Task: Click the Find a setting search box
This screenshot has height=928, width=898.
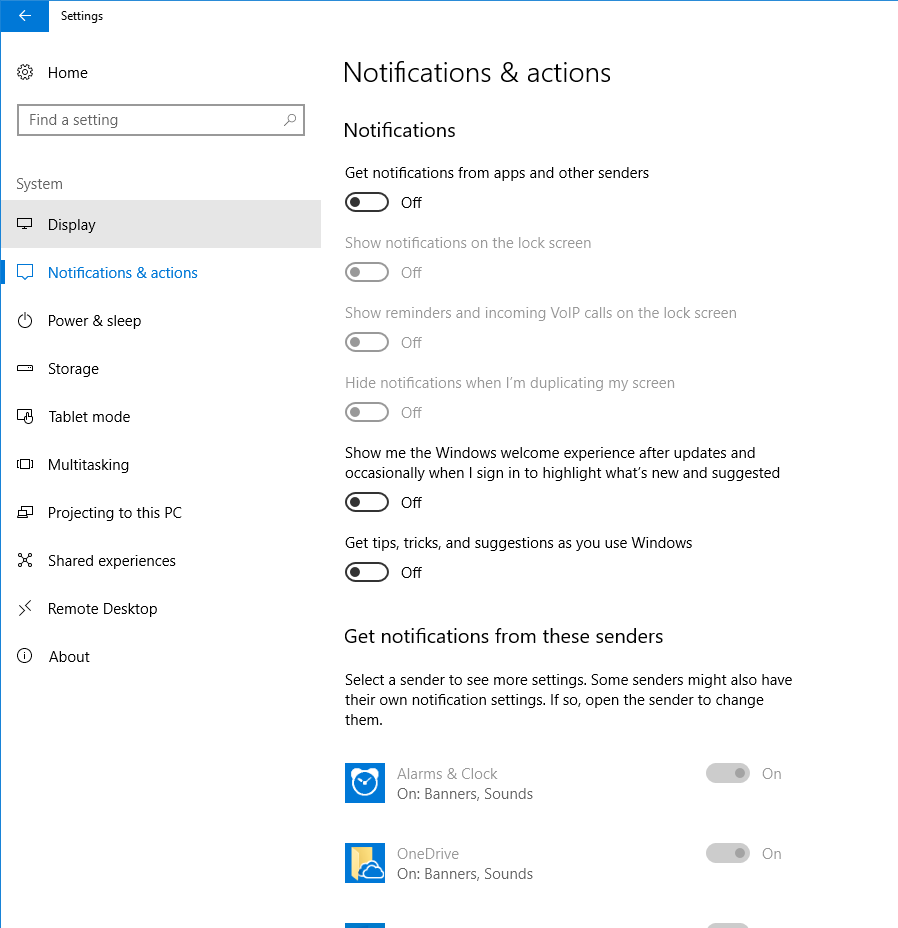Action: coord(150,120)
